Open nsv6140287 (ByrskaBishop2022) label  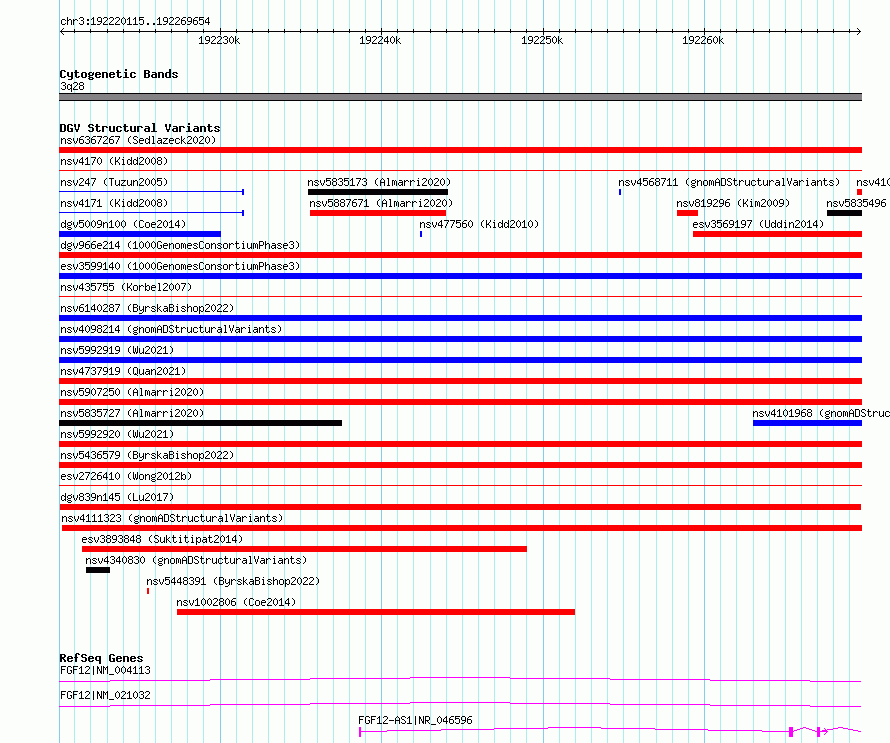coord(147,308)
